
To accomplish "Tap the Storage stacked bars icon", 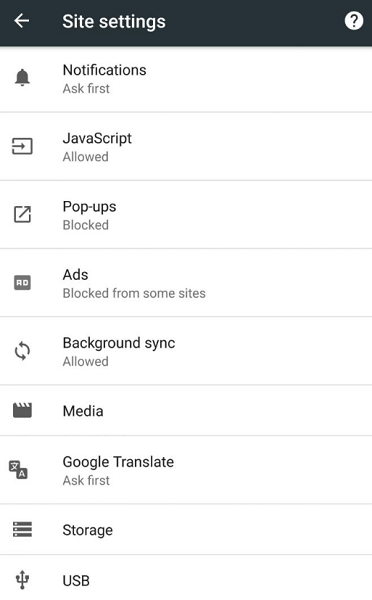I will pos(22,530).
